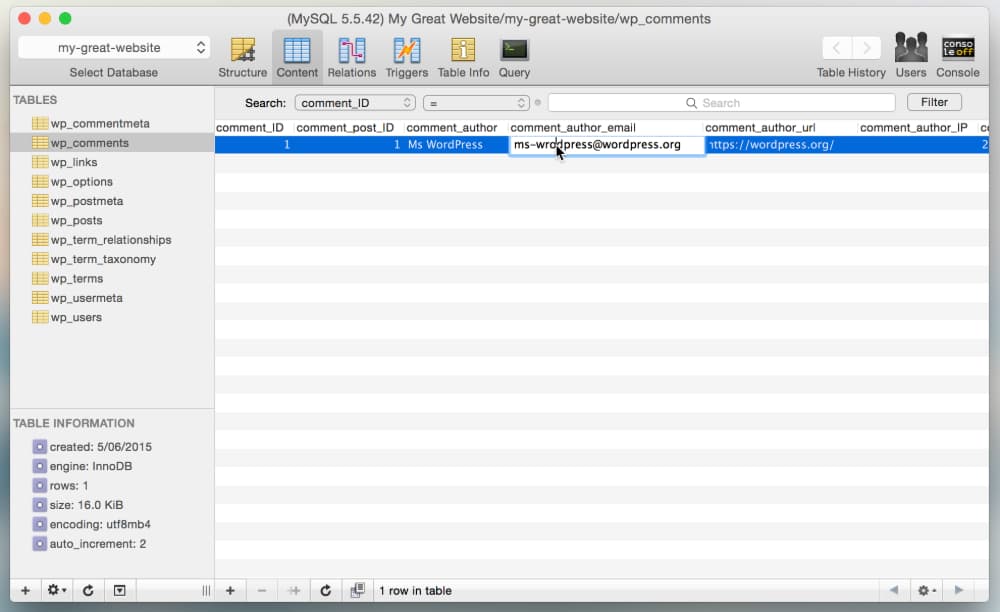Viewport: 1000px width, 612px height.
Task: Go back in Table History
Action: pos(836,48)
